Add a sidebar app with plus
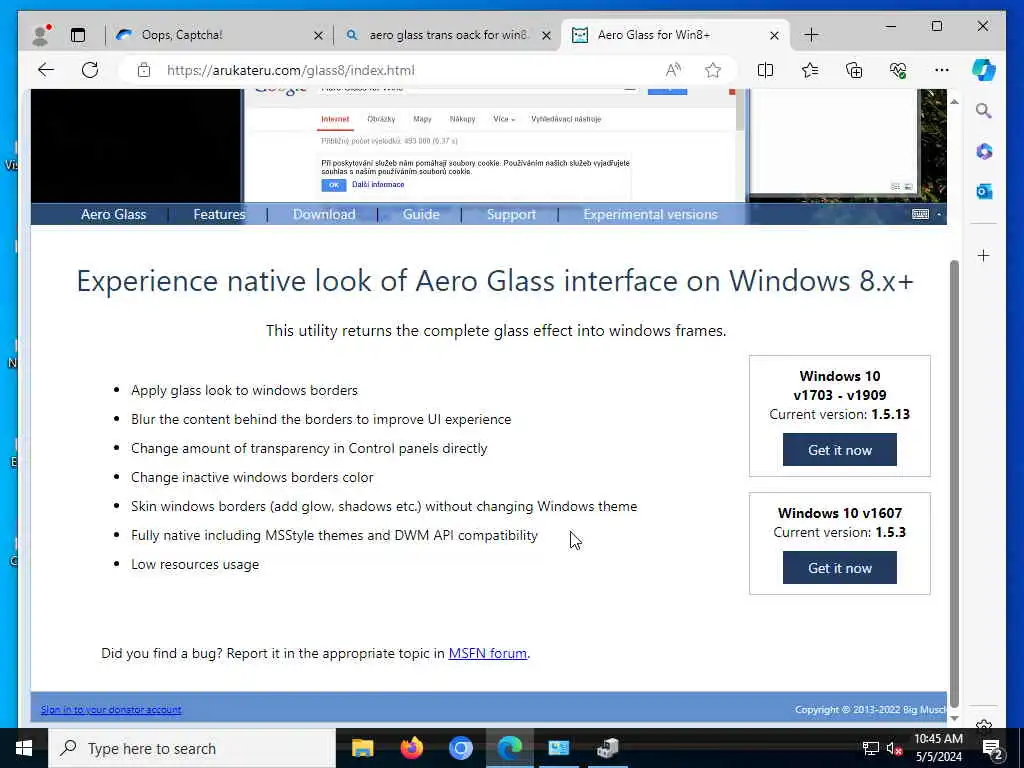Screen dimensions: 1024x768 [984, 255]
